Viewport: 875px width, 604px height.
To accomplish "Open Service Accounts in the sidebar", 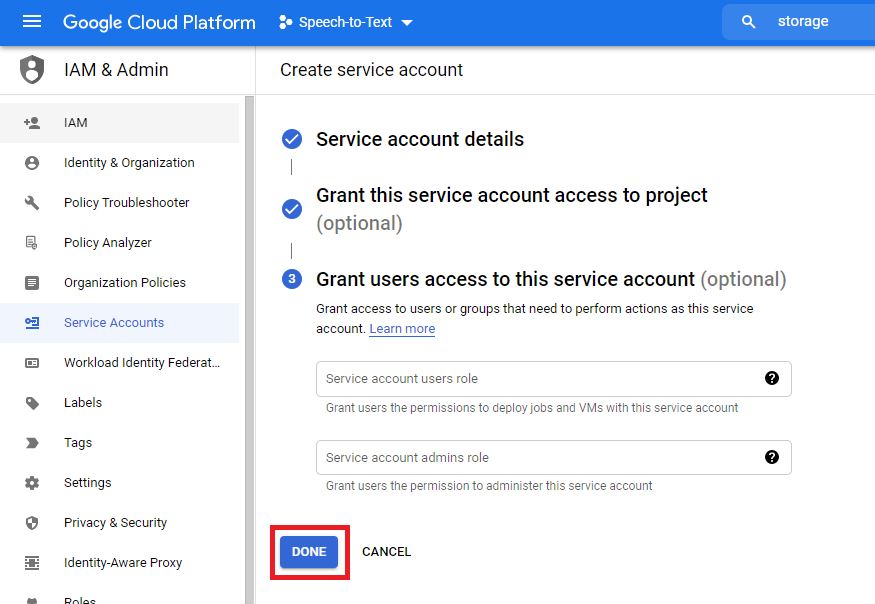I will pyautogui.click(x=113, y=323).
